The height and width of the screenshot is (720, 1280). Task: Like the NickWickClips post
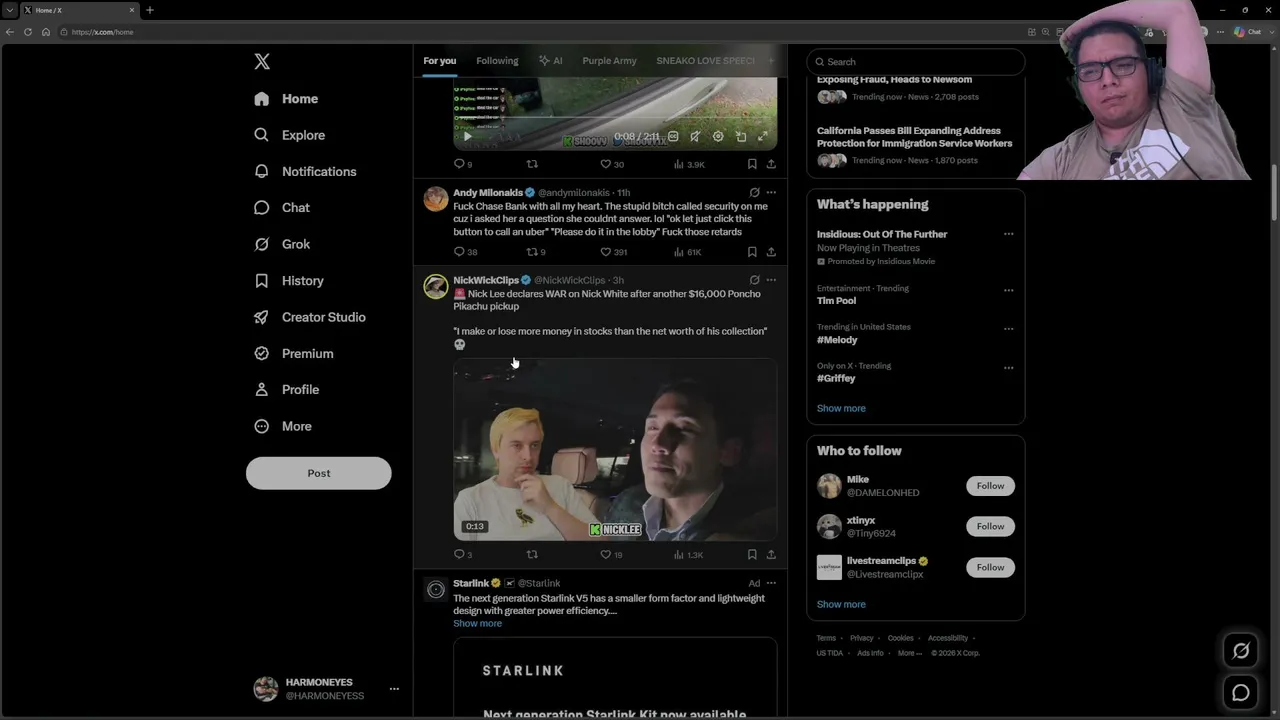pyautogui.click(x=611, y=555)
